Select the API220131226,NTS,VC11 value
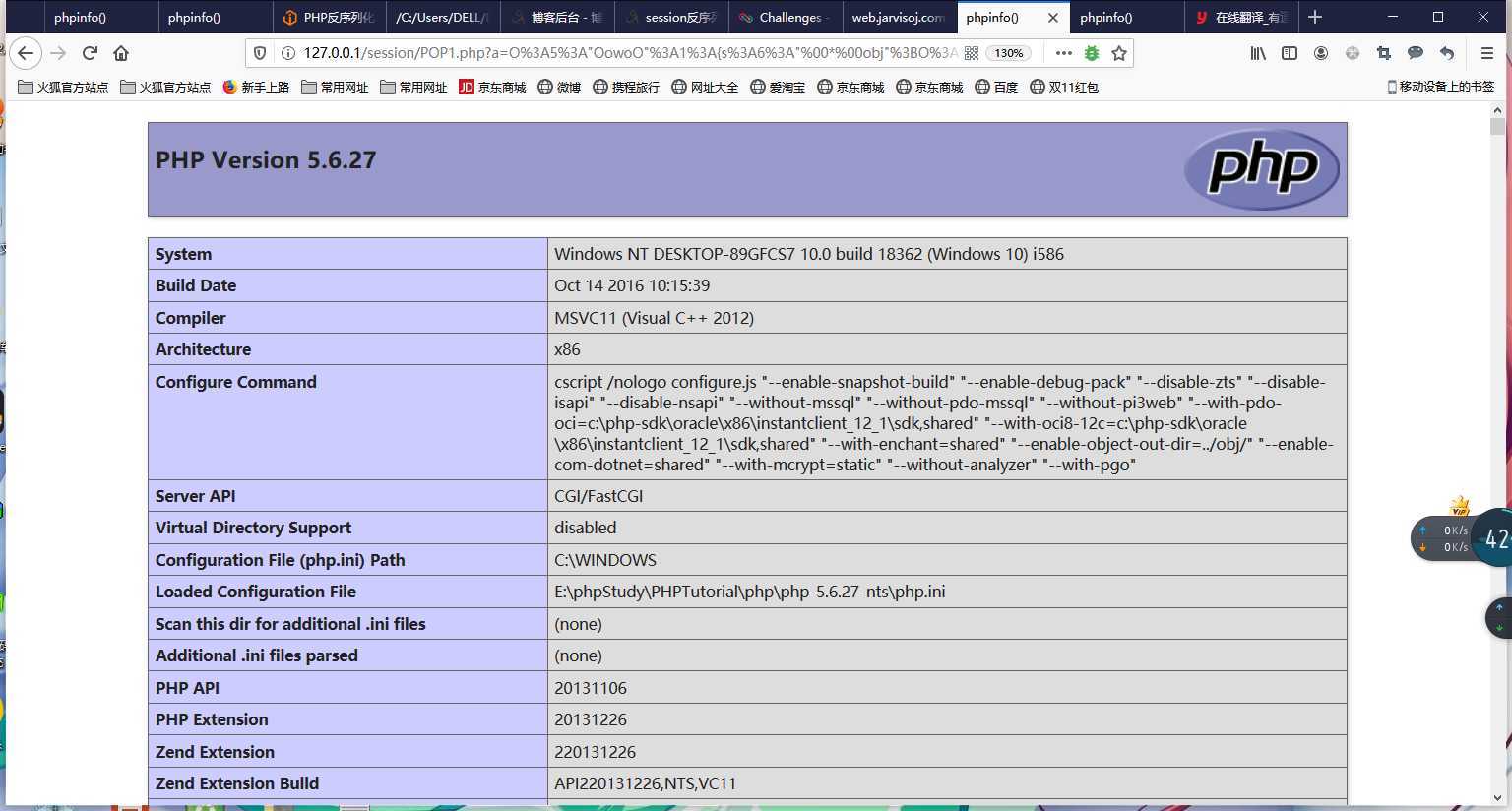 click(x=646, y=783)
